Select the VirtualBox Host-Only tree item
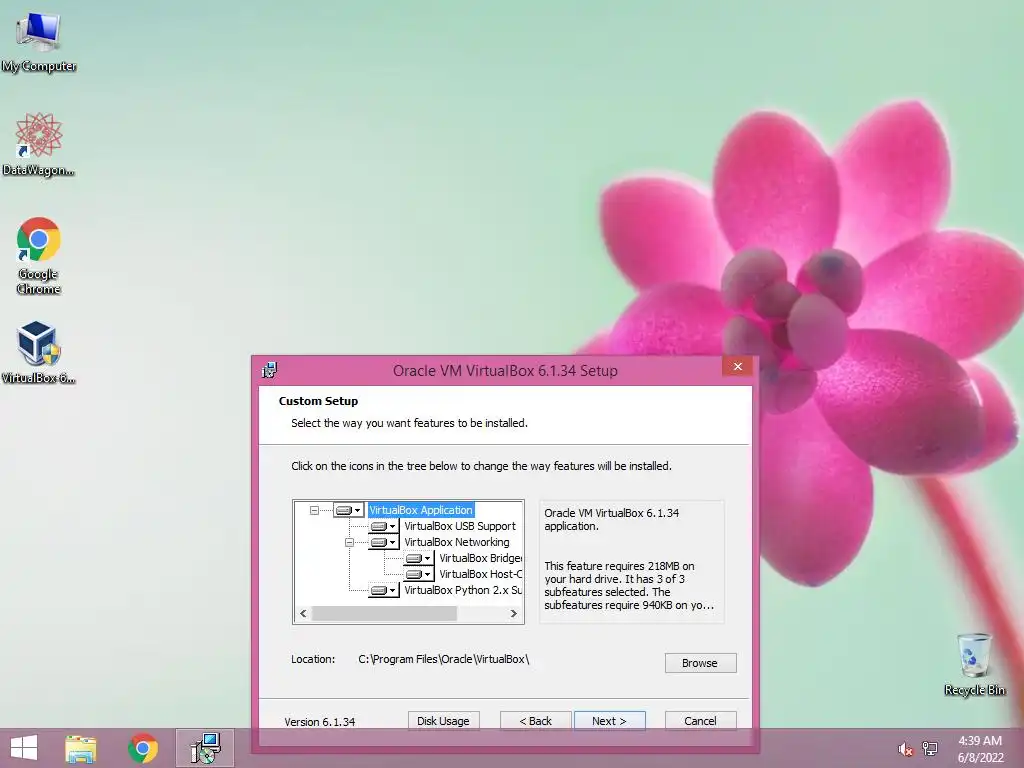Viewport: 1024px width, 768px height. (480, 574)
